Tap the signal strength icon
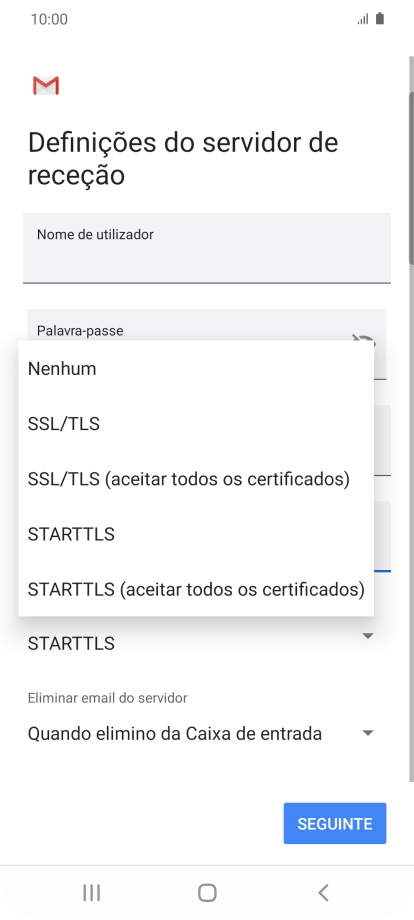The width and height of the screenshot is (414, 920). [363, 19]
